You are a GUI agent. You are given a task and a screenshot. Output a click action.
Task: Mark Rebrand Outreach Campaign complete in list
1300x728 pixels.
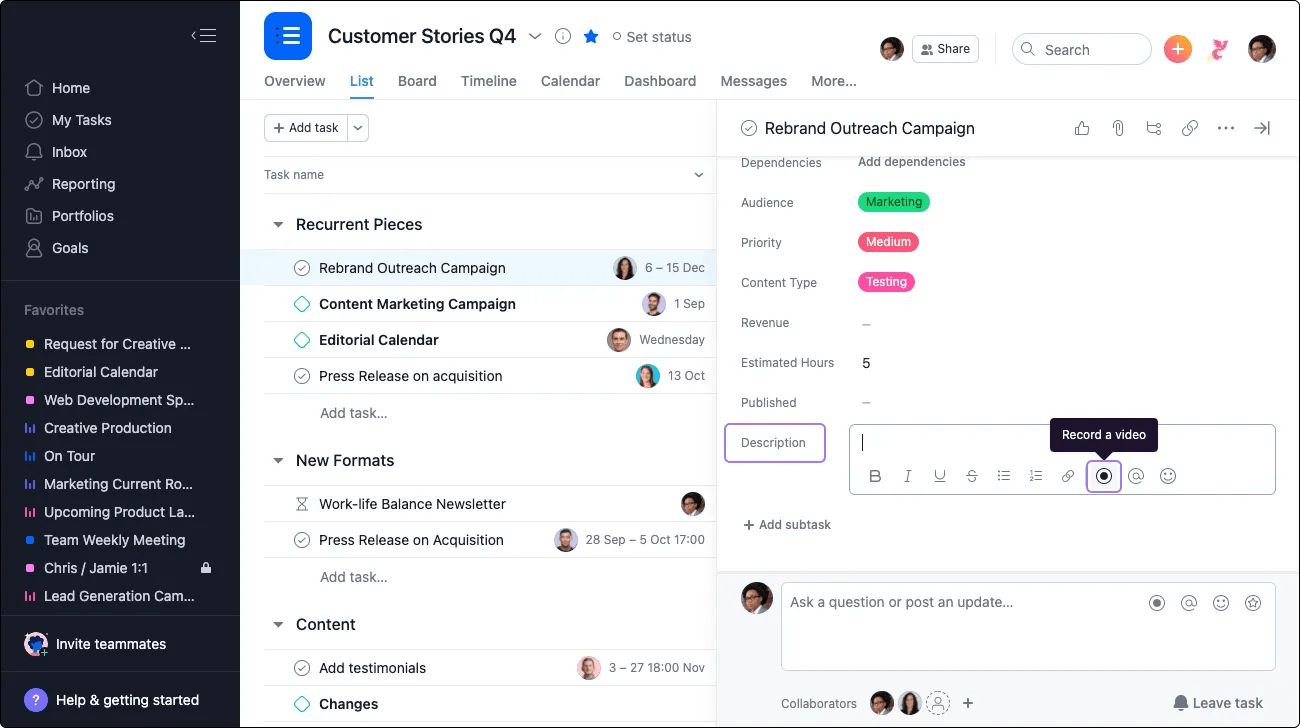pyautogui.click(x=302, y=268)
